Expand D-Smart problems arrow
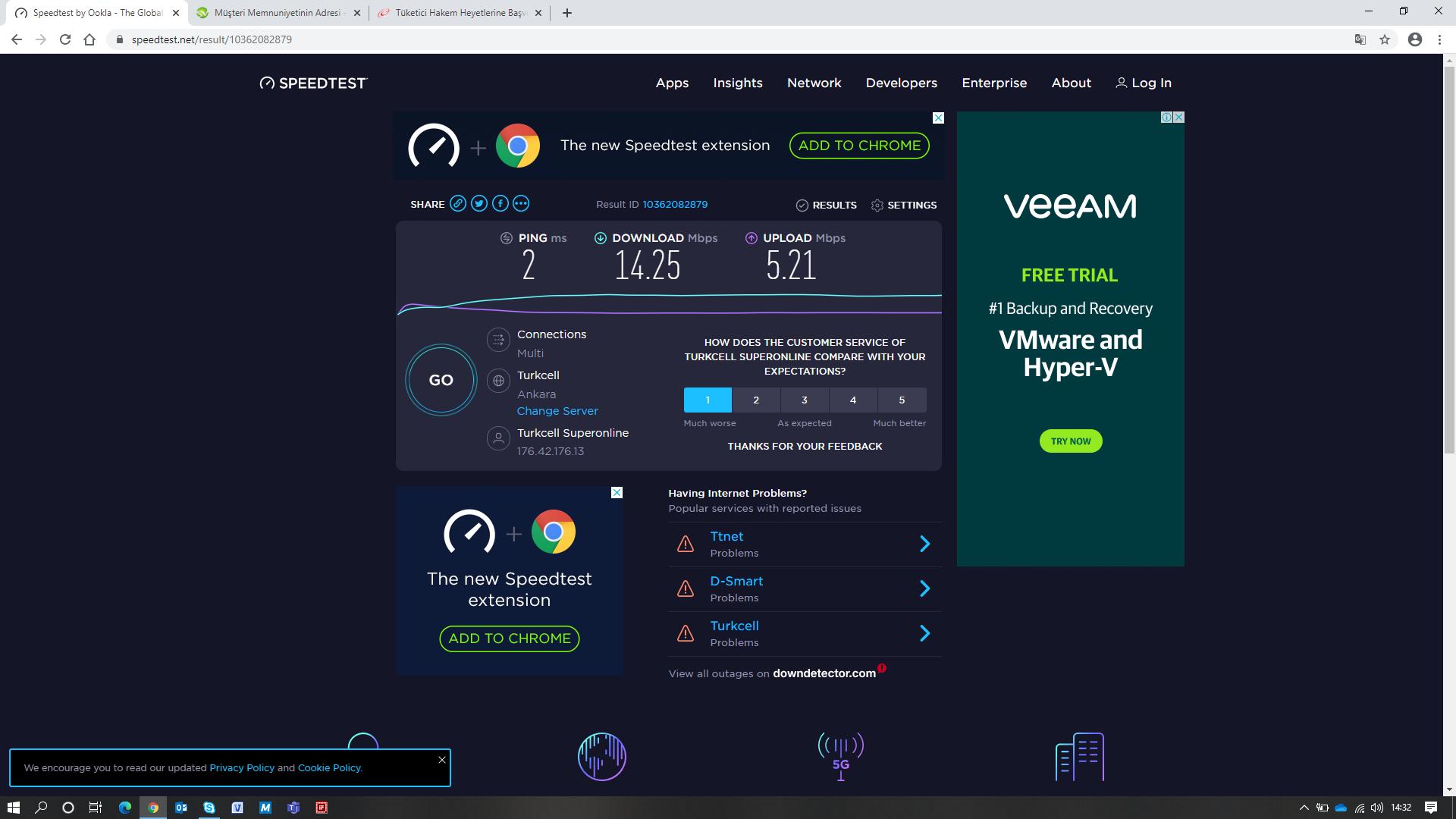 tap(924, 588)
